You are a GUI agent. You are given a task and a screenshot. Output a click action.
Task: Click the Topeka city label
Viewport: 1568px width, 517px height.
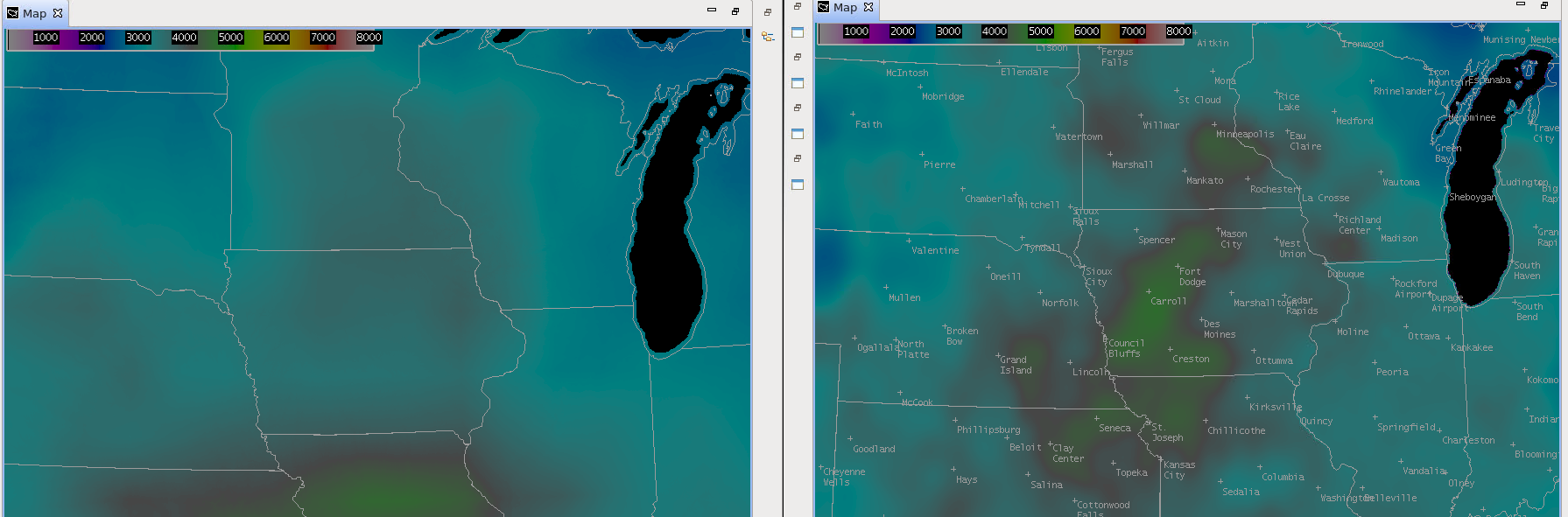(x=1131, y=473)
